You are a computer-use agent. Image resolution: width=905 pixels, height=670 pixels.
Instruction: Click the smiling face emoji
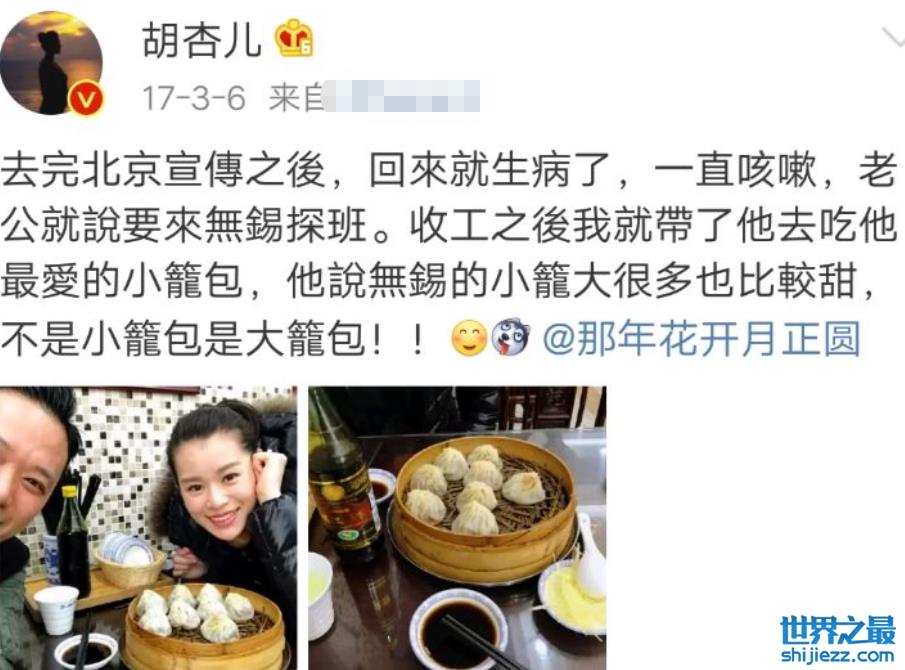tap(469, 338)
